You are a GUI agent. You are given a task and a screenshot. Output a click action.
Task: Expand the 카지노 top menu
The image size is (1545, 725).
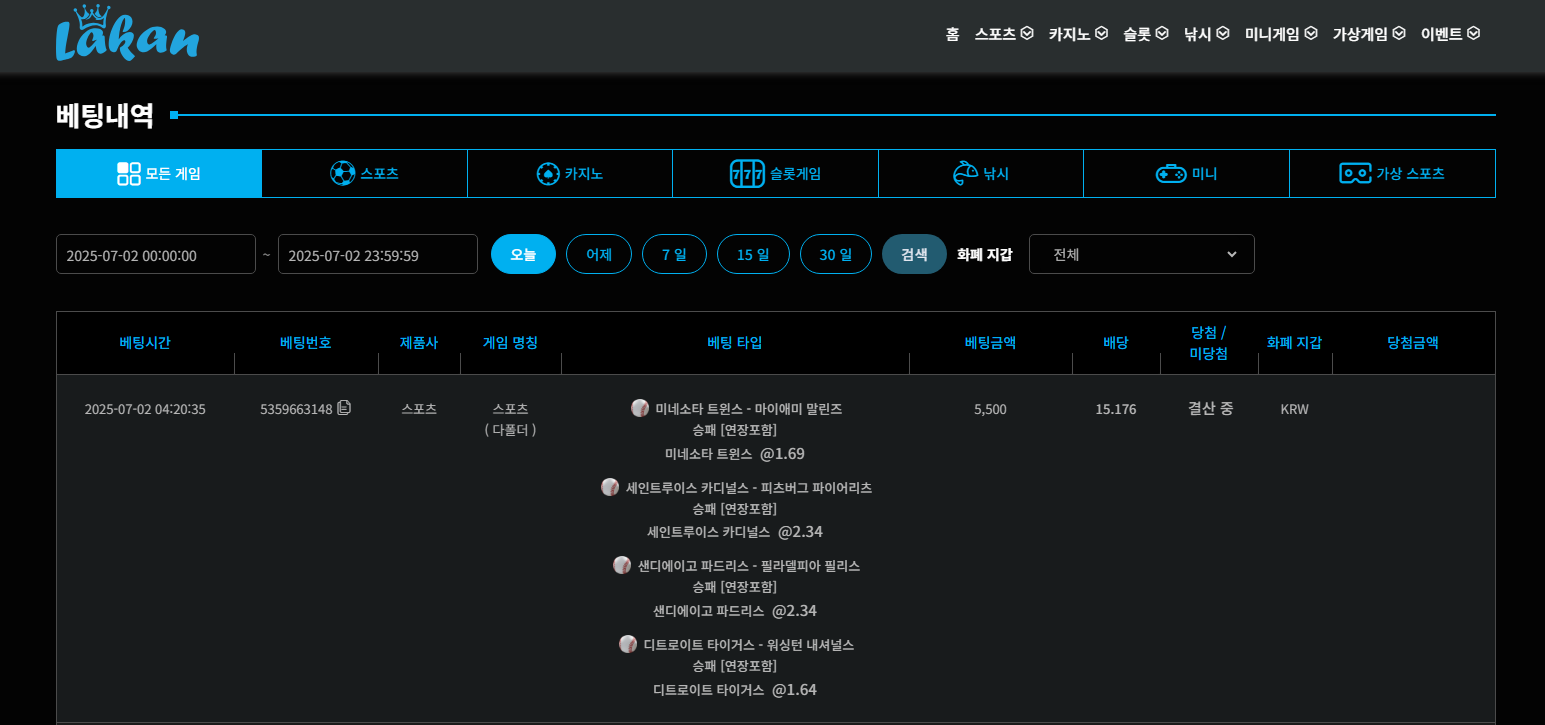coord(1077,34)
